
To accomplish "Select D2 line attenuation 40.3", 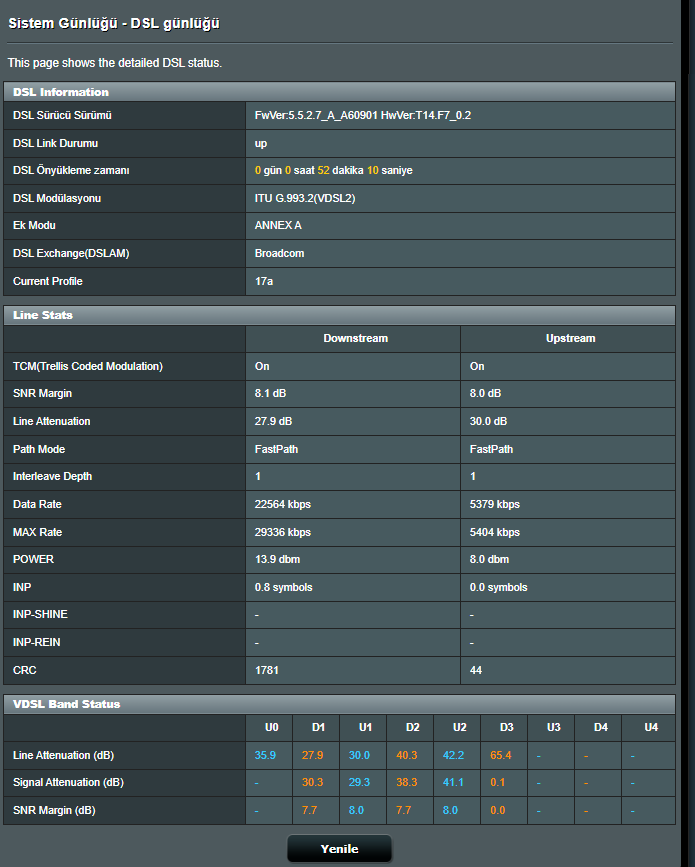I will [x=406, y=755].
